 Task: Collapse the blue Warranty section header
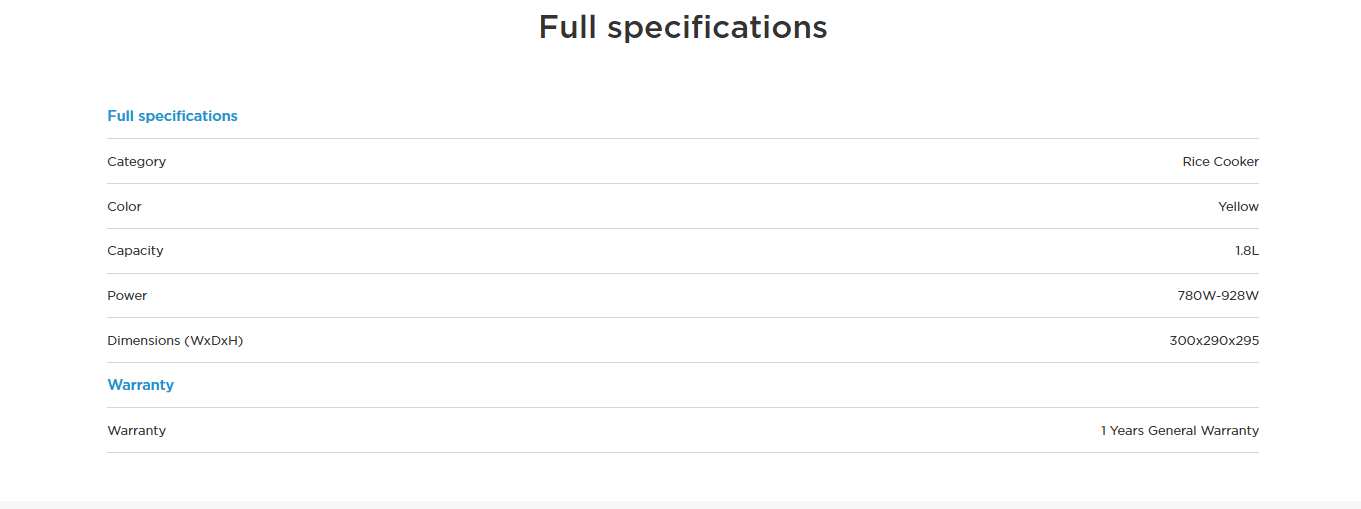click(140, 385)
